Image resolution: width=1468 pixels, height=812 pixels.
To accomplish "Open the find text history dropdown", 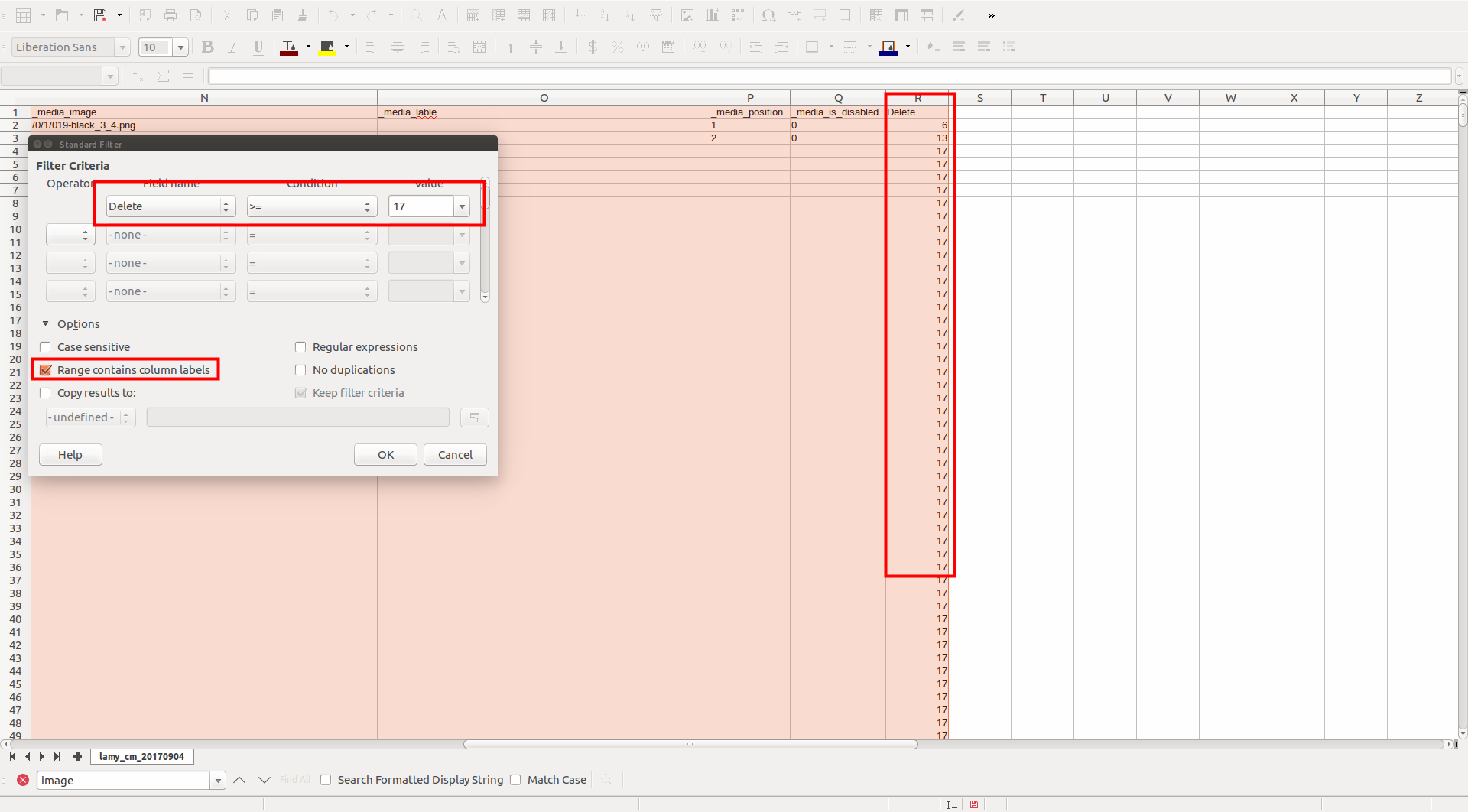I will tap(218, 780).
